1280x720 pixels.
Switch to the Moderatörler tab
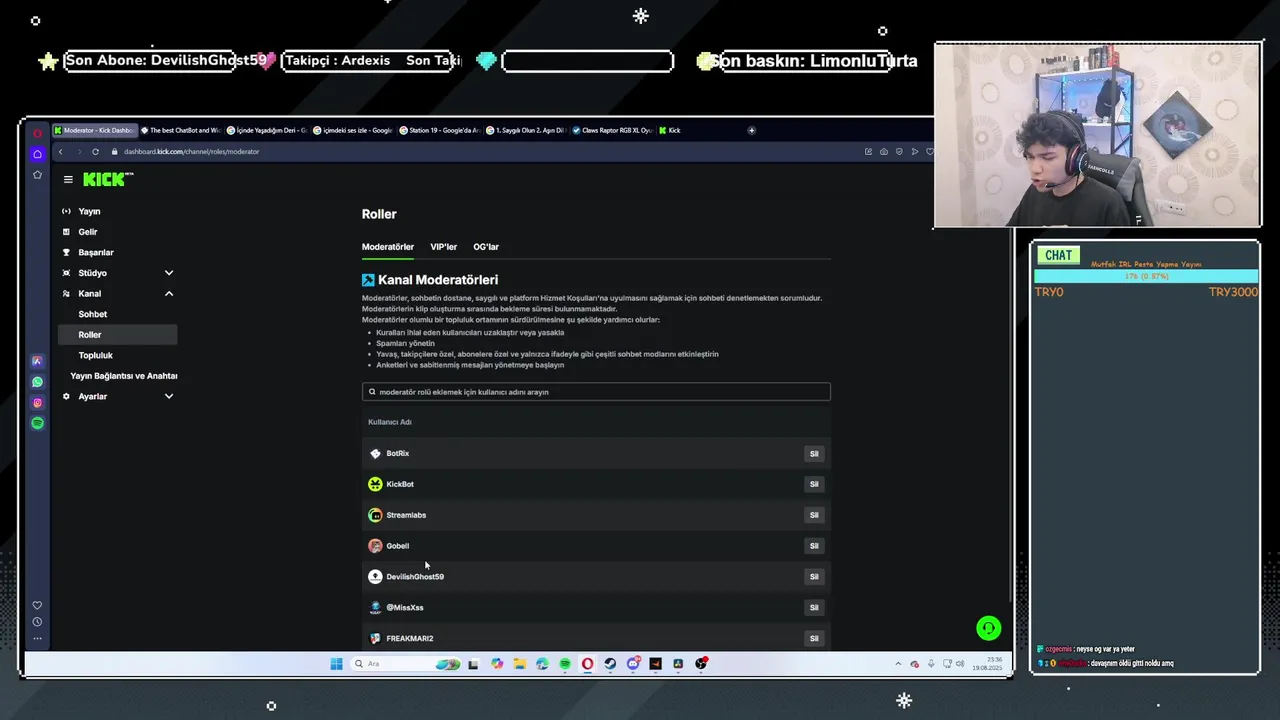click(388, 247)
